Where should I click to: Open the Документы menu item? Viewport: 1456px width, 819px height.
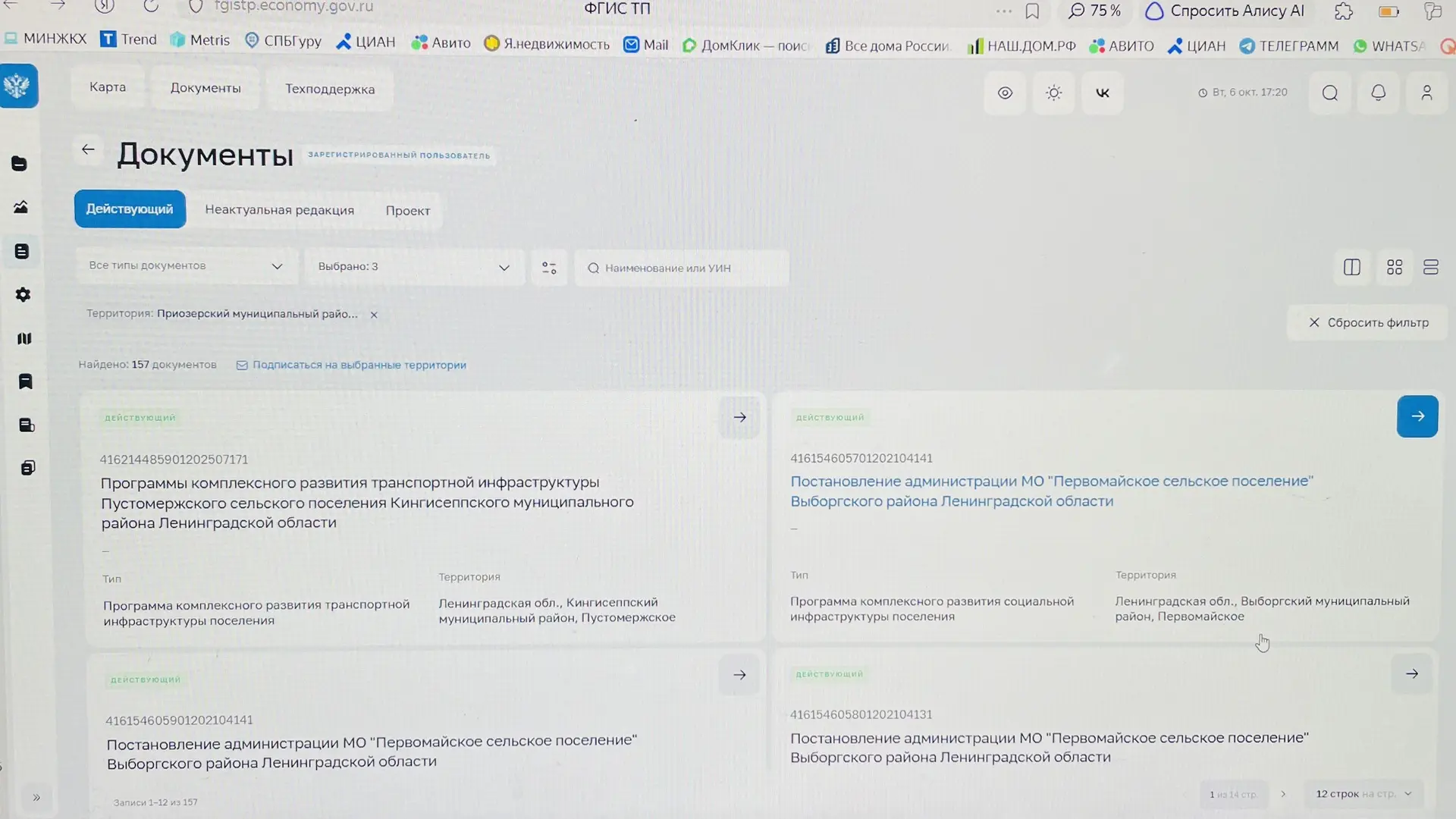(206, 88)
